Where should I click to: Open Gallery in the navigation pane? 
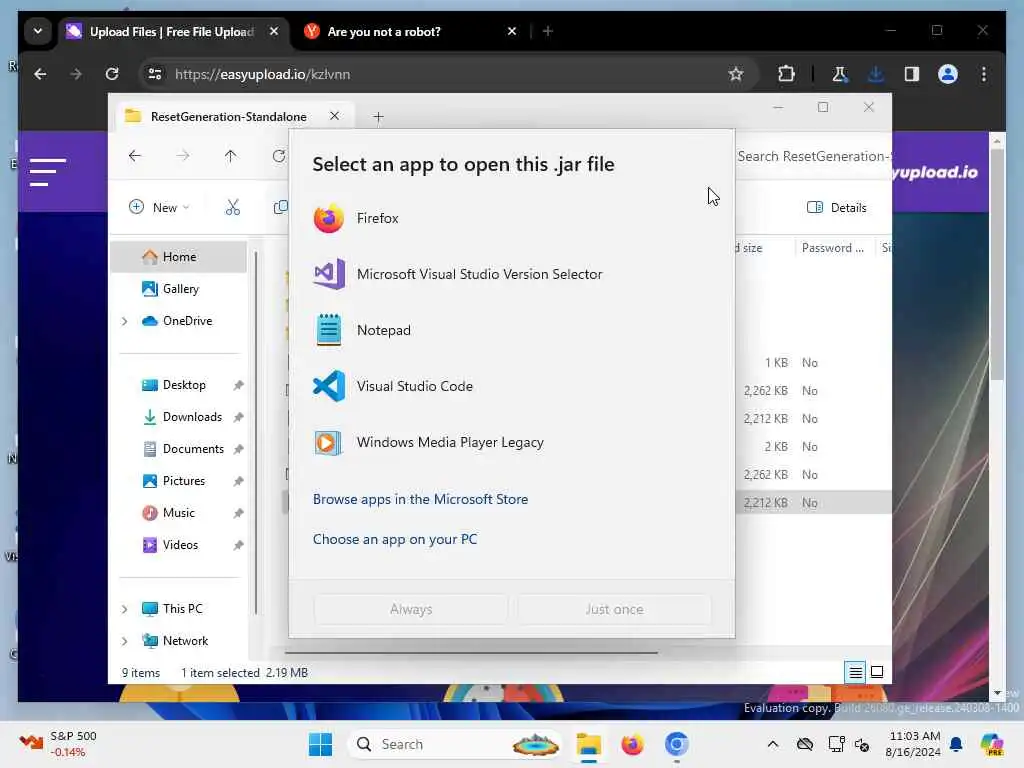click(x=179, y=289)
